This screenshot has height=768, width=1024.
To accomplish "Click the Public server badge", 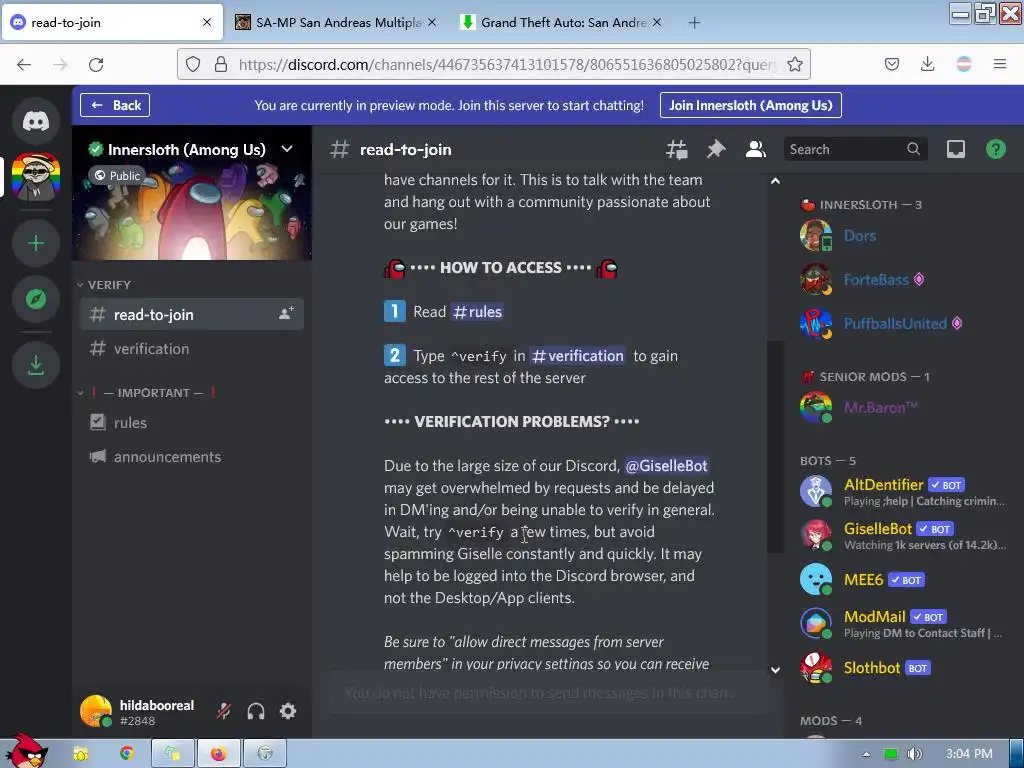I will (116, 176).
